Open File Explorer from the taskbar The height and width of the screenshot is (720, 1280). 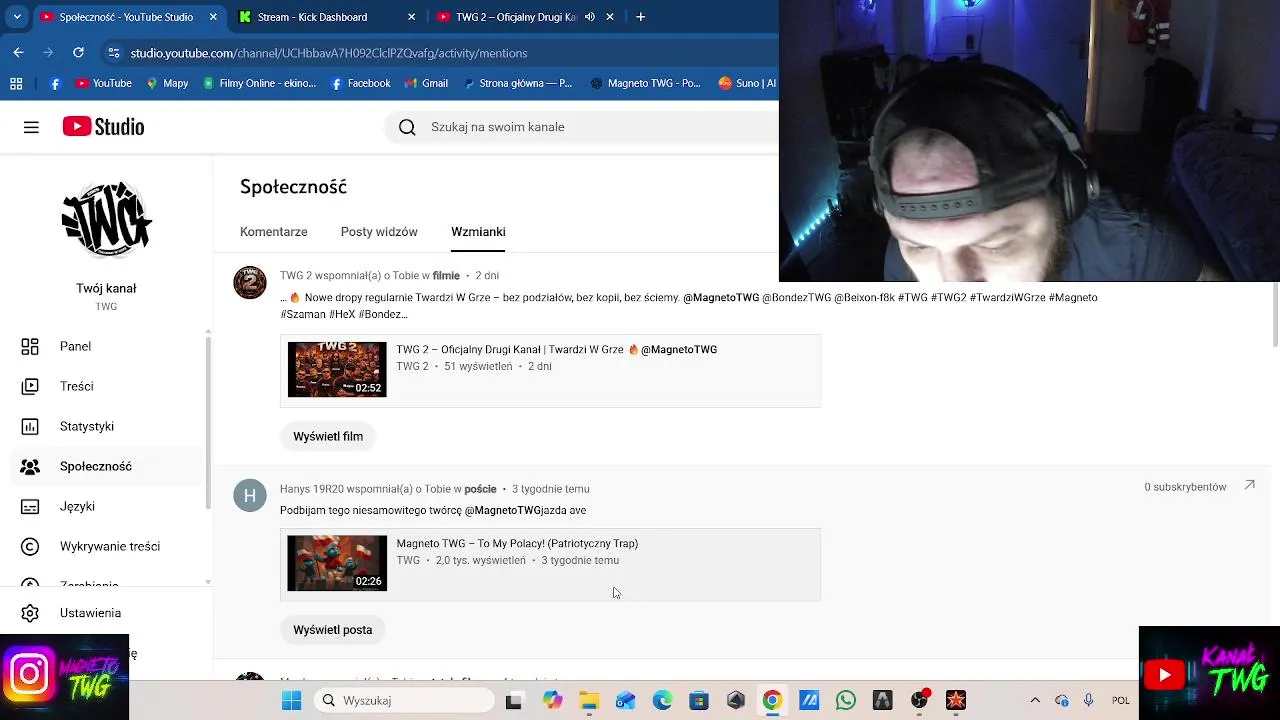coord(589,701)
